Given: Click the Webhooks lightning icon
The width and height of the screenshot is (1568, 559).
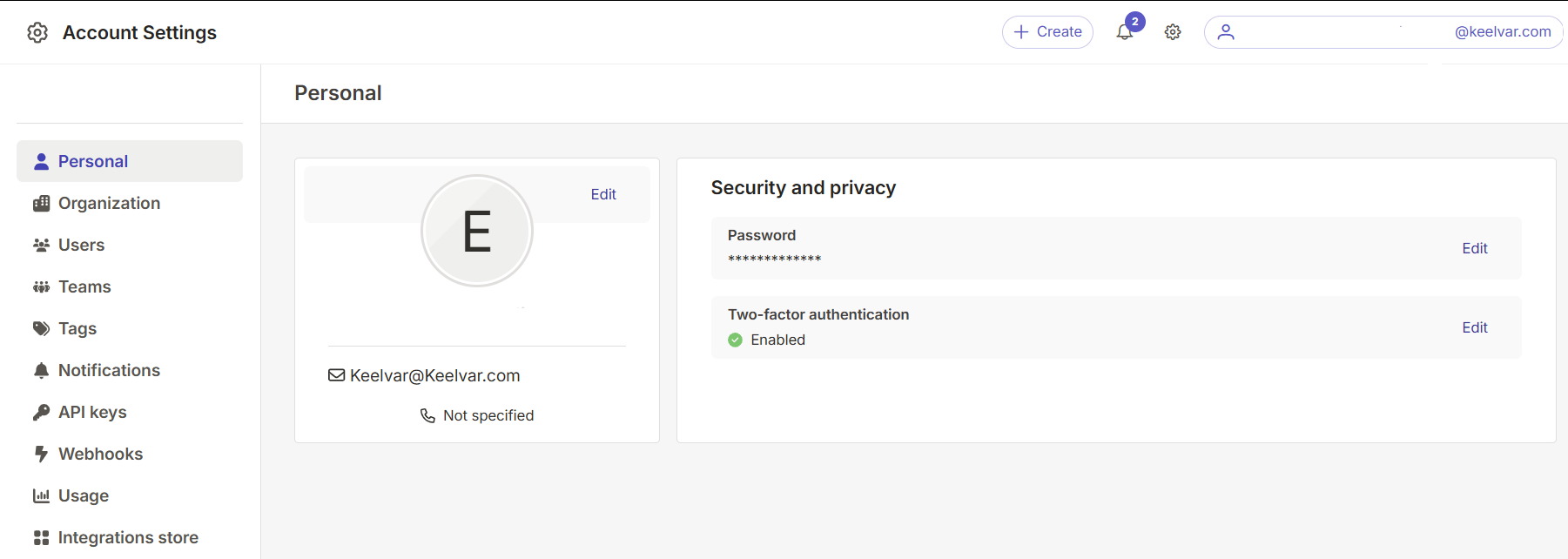Looking at the screenshot, I should coord(41,454).
